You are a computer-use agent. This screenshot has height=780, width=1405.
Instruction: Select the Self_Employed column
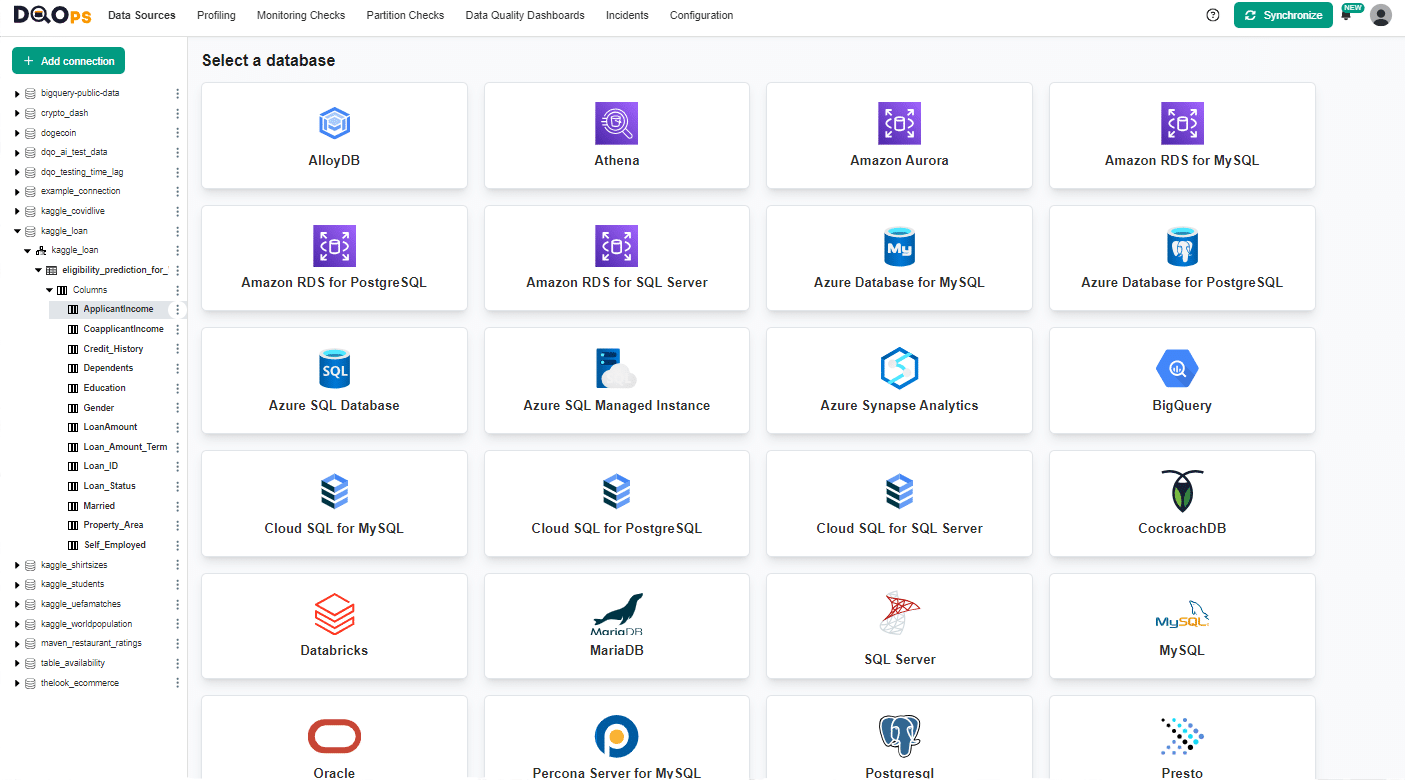point(115,545)
